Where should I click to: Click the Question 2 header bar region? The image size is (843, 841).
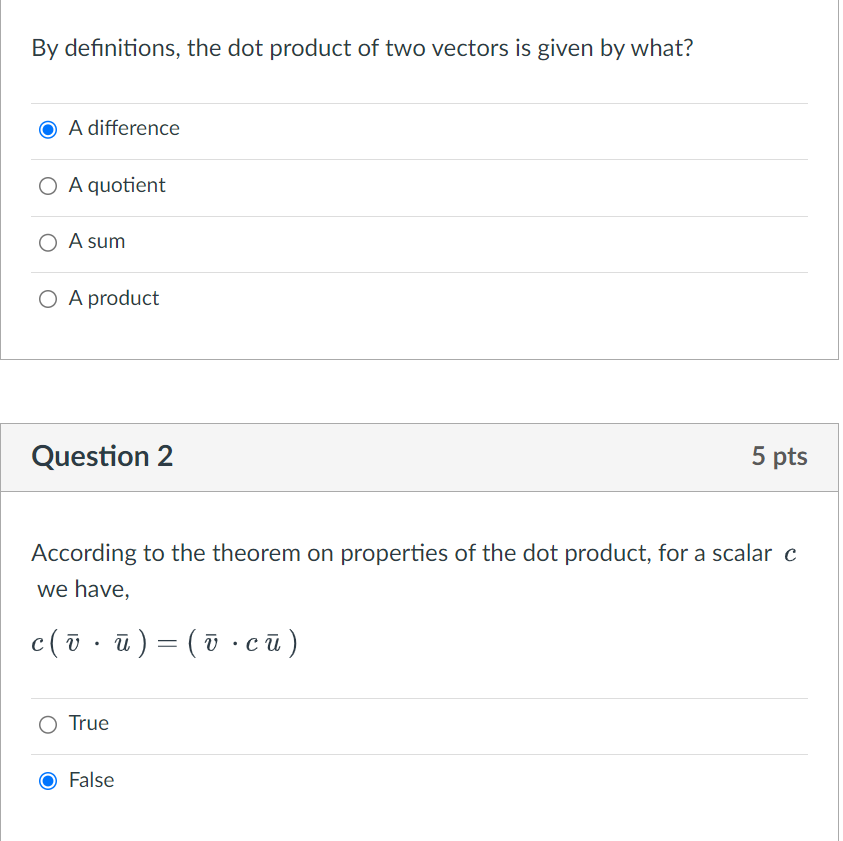pos(420,456)
